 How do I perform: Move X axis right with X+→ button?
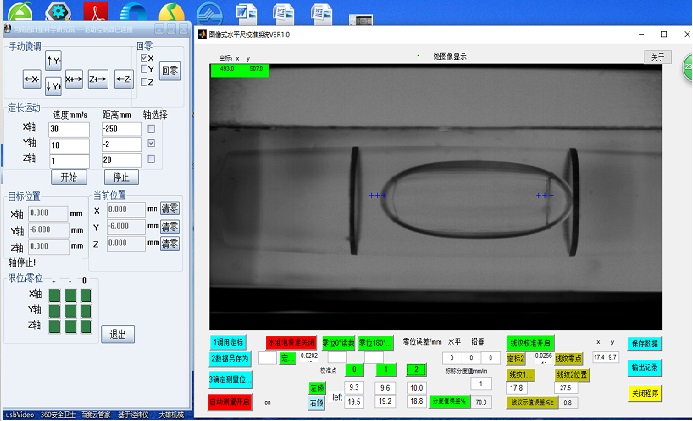tap(74, 80)
